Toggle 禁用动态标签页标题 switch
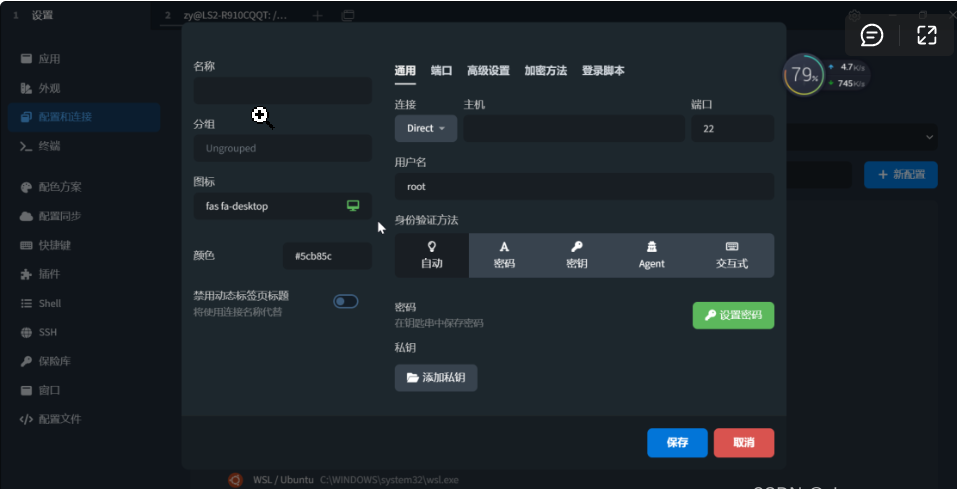This screenshot has height=489, width=957. tap(345, 302)
